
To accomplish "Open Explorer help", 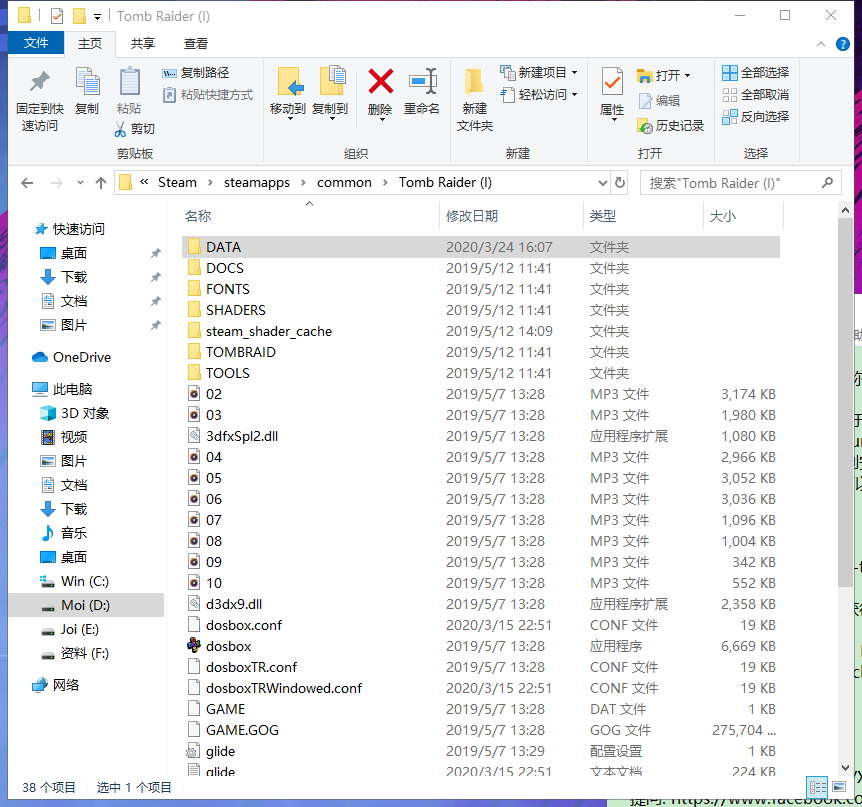I will tap(842, 44).
